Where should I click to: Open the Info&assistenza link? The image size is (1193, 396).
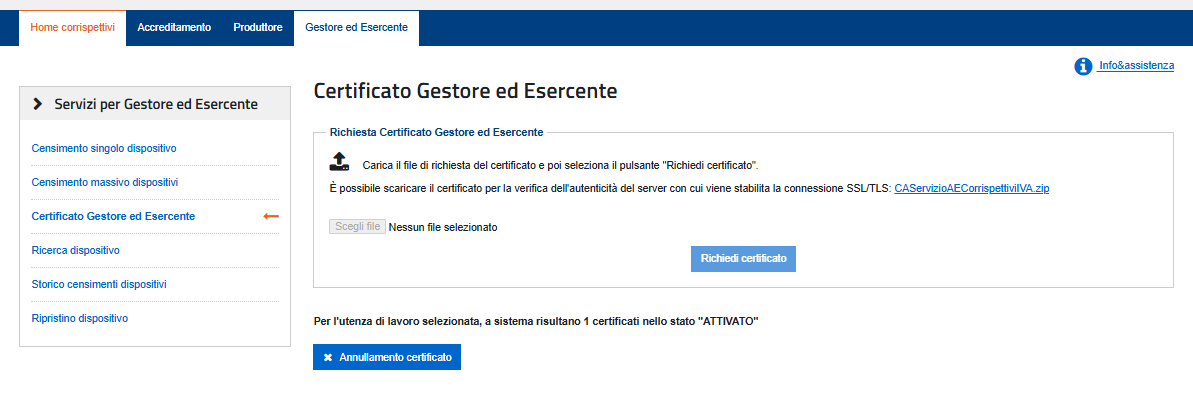coord(1136,66)
